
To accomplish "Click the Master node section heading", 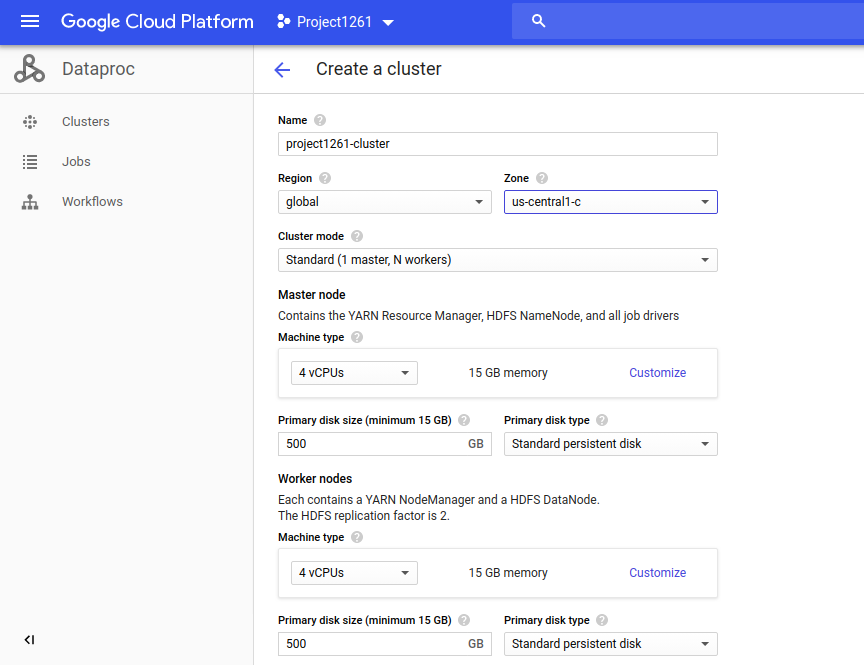I will [x=311, y=295].
